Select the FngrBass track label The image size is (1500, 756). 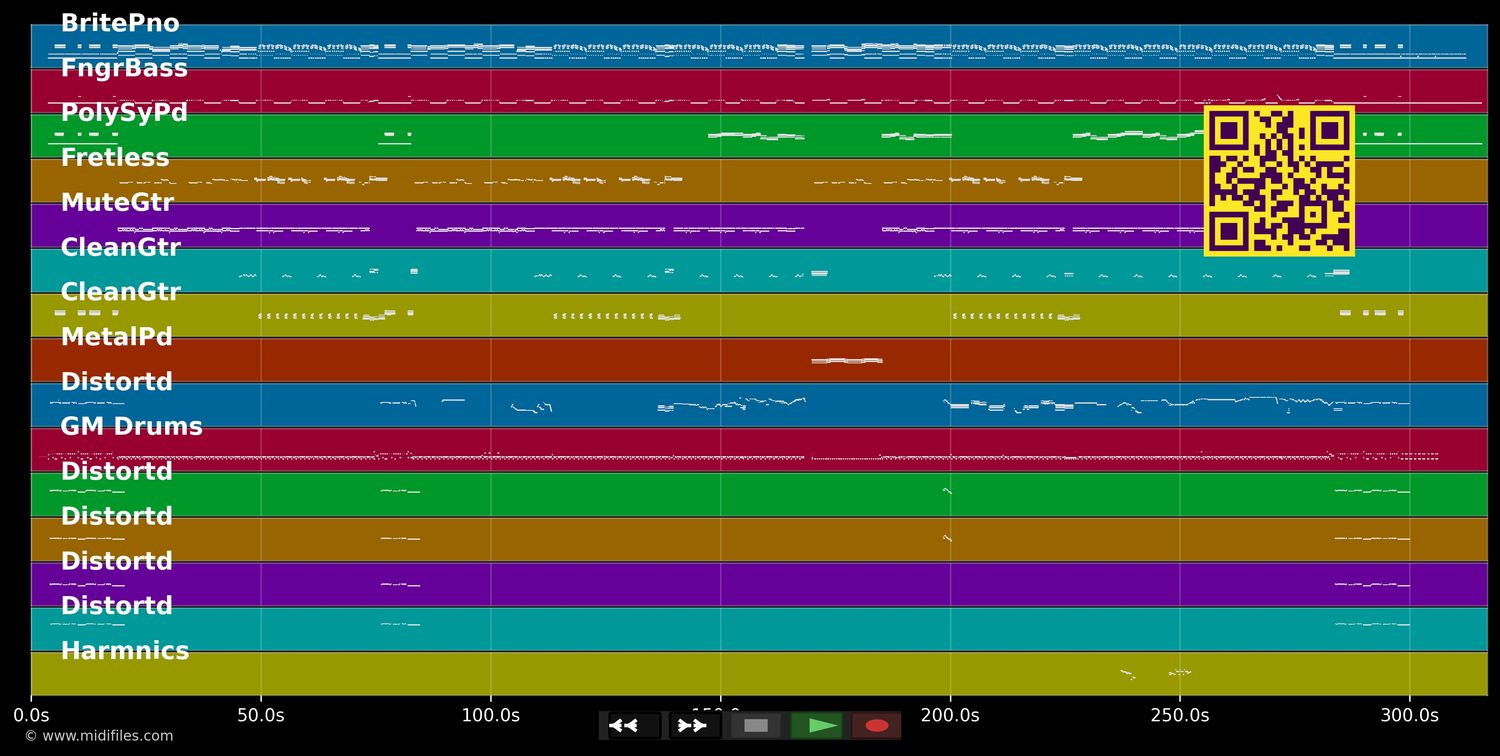pos(124,69)
